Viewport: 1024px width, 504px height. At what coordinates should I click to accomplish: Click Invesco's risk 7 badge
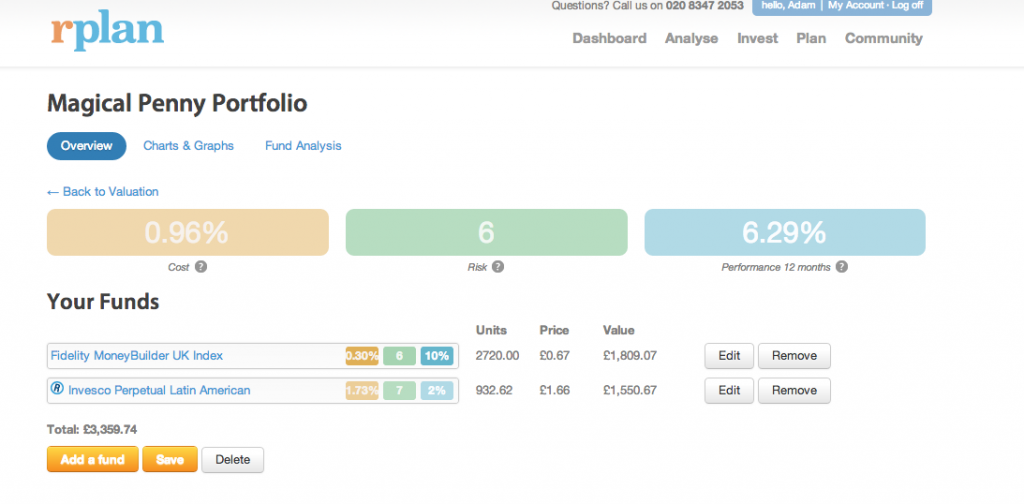point(400,390)
